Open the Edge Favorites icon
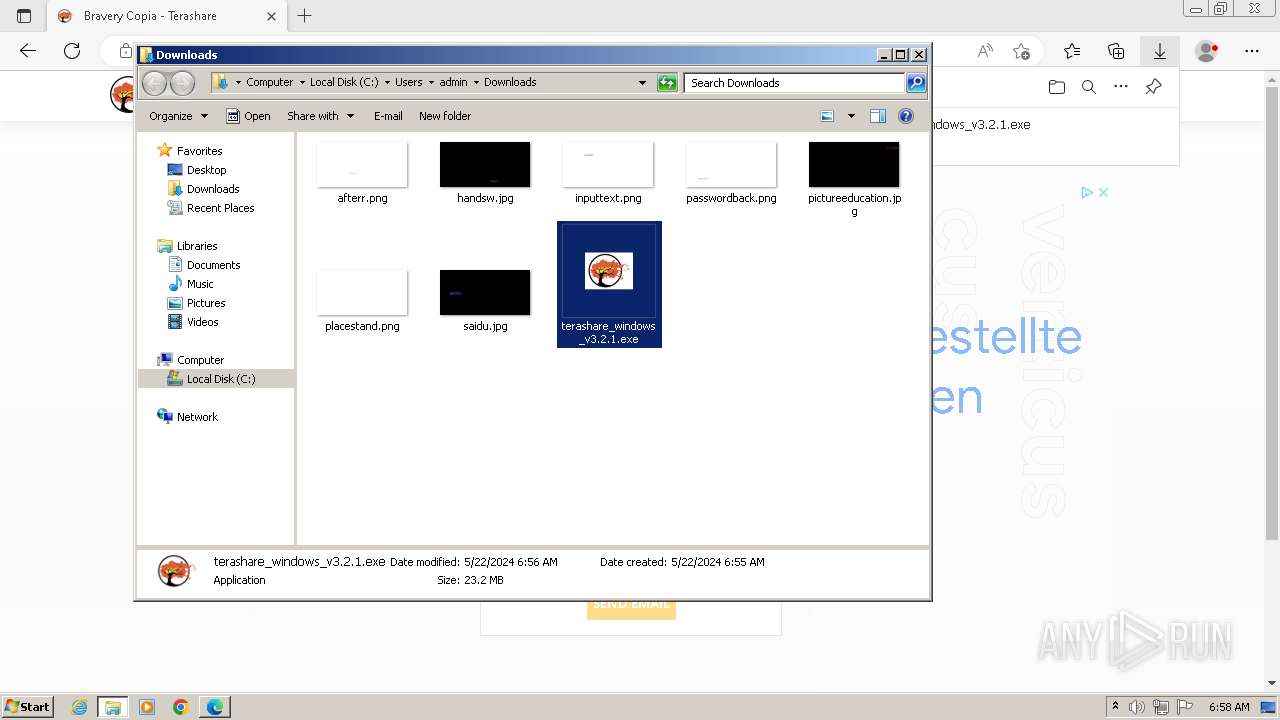1280x720 pixels. pos(1072,51)
